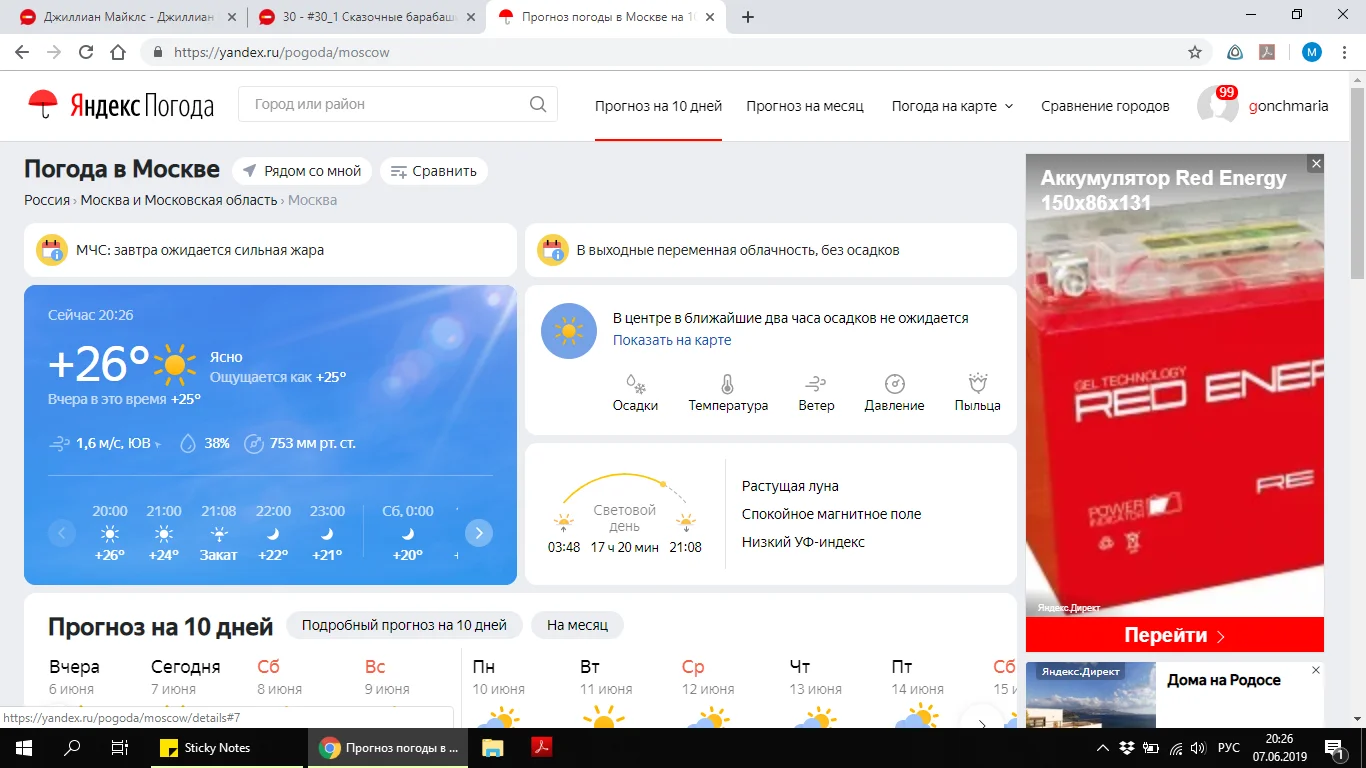This screenshot has height=768, width=1366.
Task: Click the РУС language indicator in the taskbar
Action: coord(1229,748)
